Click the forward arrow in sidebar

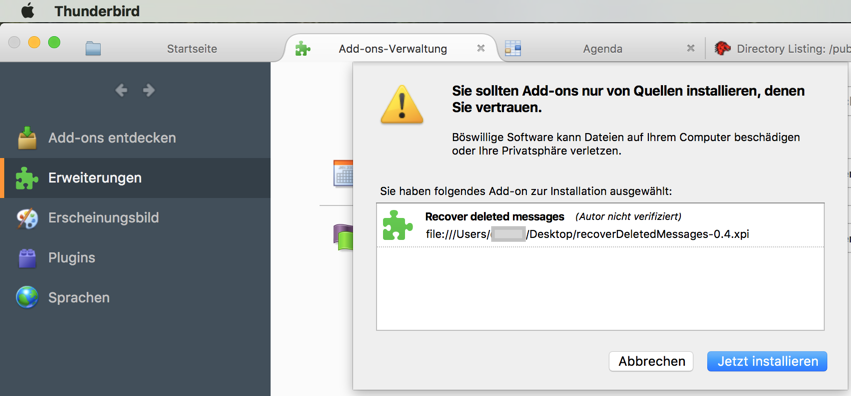pyautogui.click(x=149, y=91)
